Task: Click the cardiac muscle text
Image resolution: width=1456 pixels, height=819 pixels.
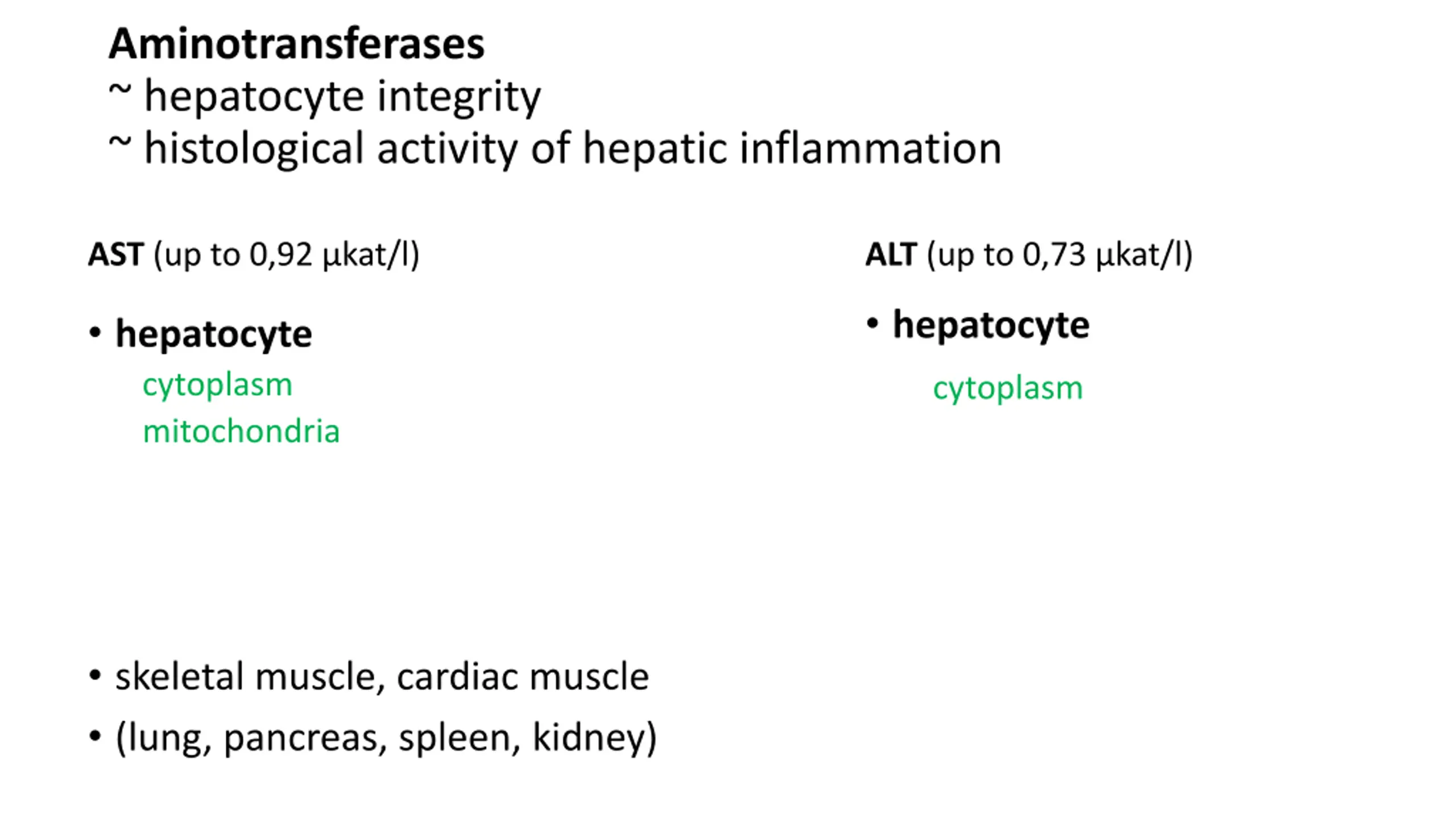Action: click(x=523, y=677)
